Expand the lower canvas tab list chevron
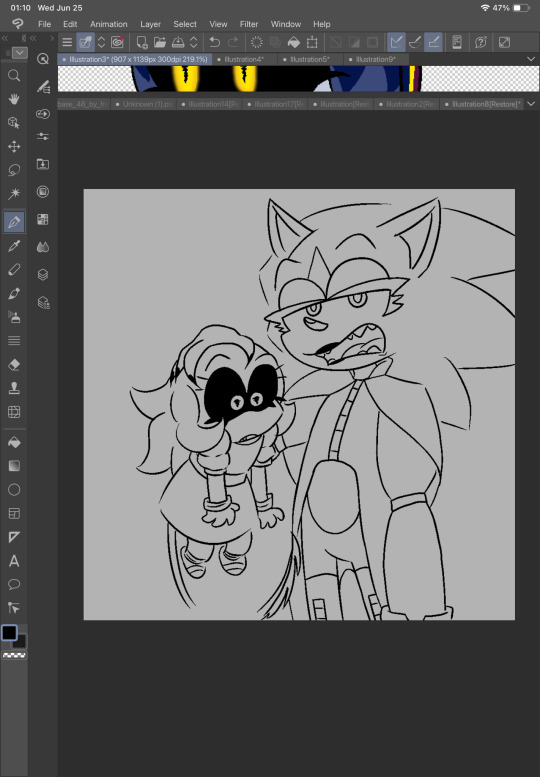540x777 pixels. click(531, 104)
